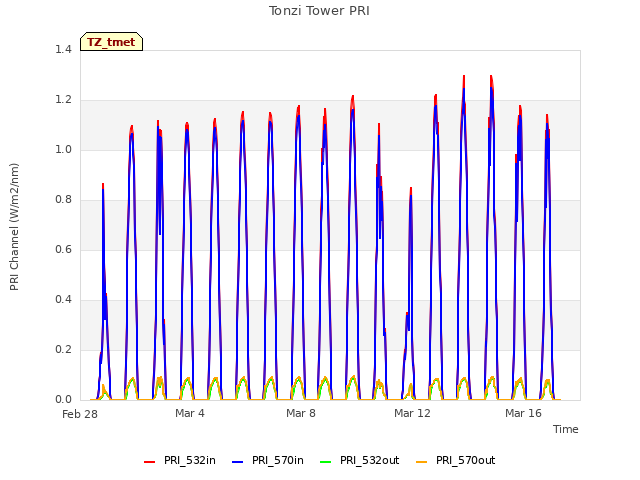This screenshot has height=480, width=640.
Task: Toggle the PRI_570in legend label
Action: tap(278, 460)
